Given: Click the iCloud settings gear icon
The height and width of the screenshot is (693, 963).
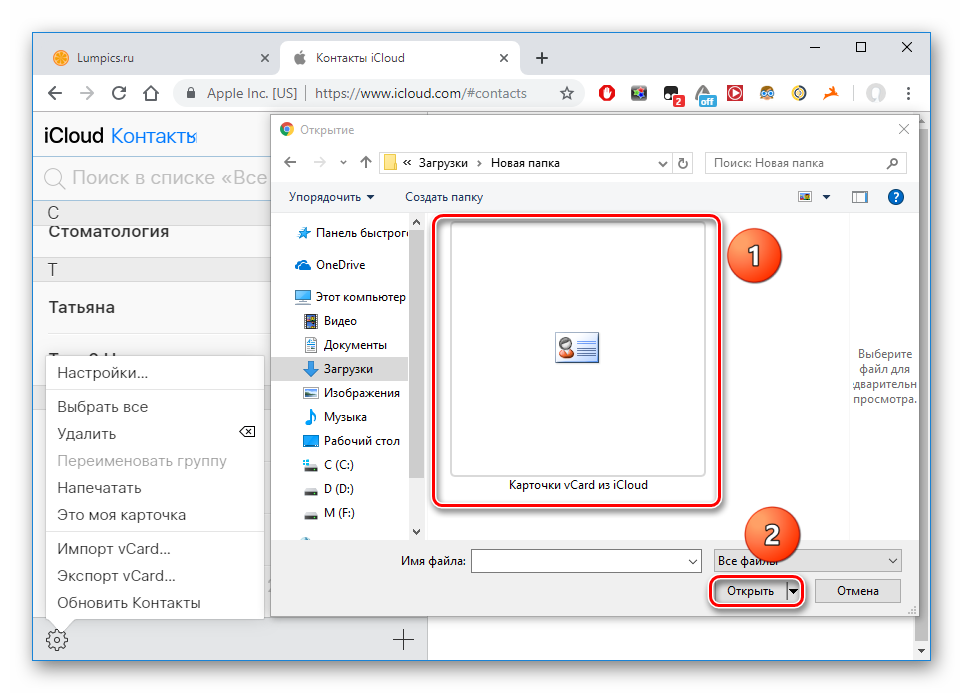Looking at the screenshot, I should coord(57,640).
